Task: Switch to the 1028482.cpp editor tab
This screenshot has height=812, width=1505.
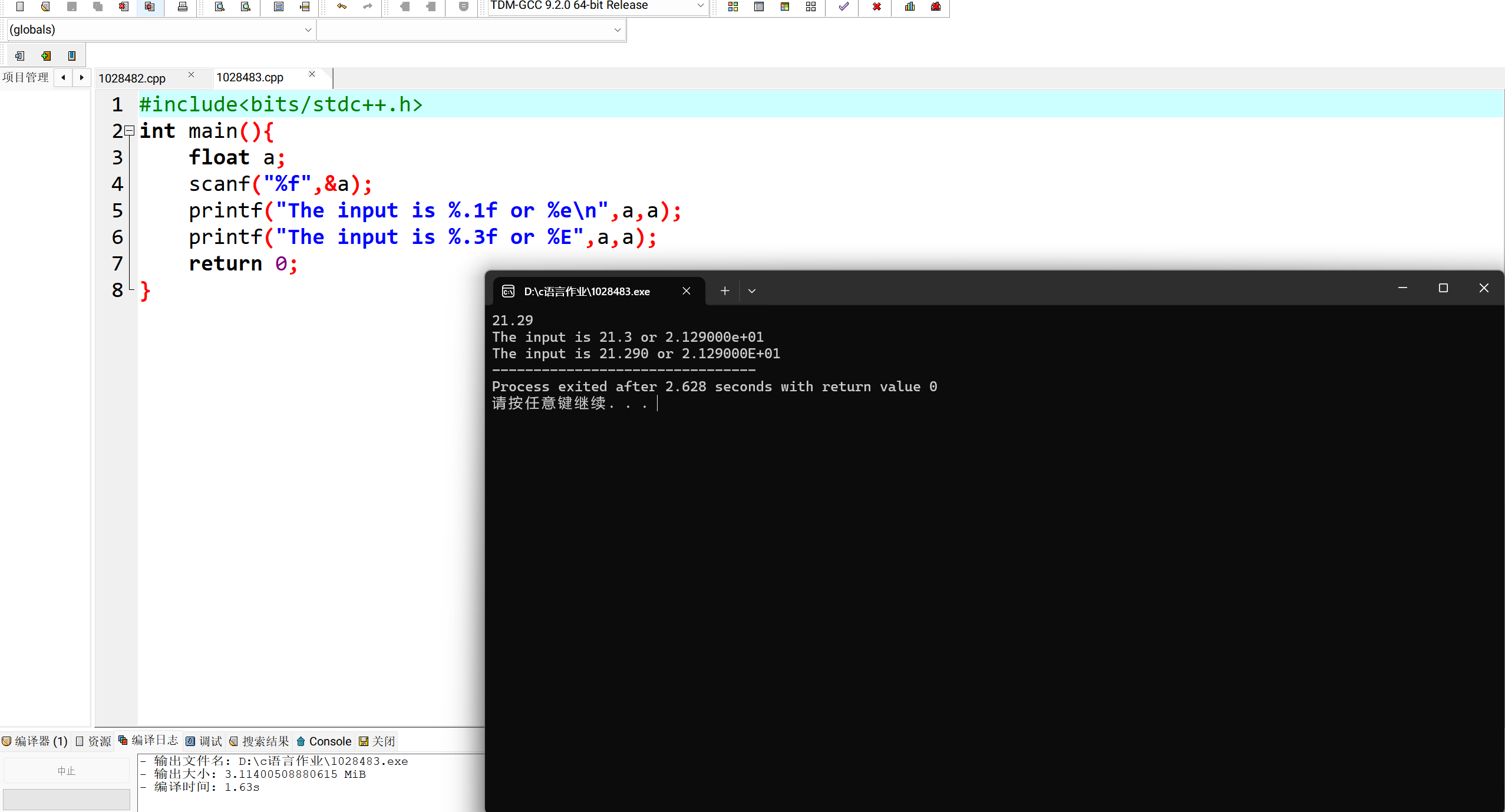Action: [x=132, y=78]
